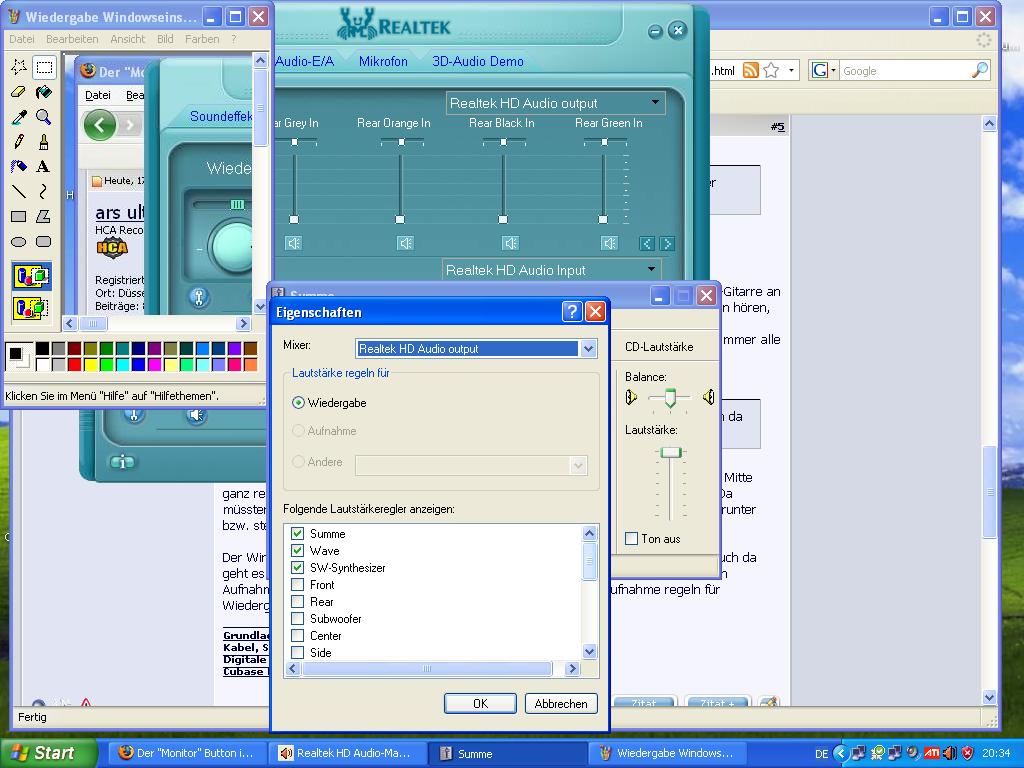
Task: Select the rectangular selection tool in Paint
Action: (x=44, y=67)
